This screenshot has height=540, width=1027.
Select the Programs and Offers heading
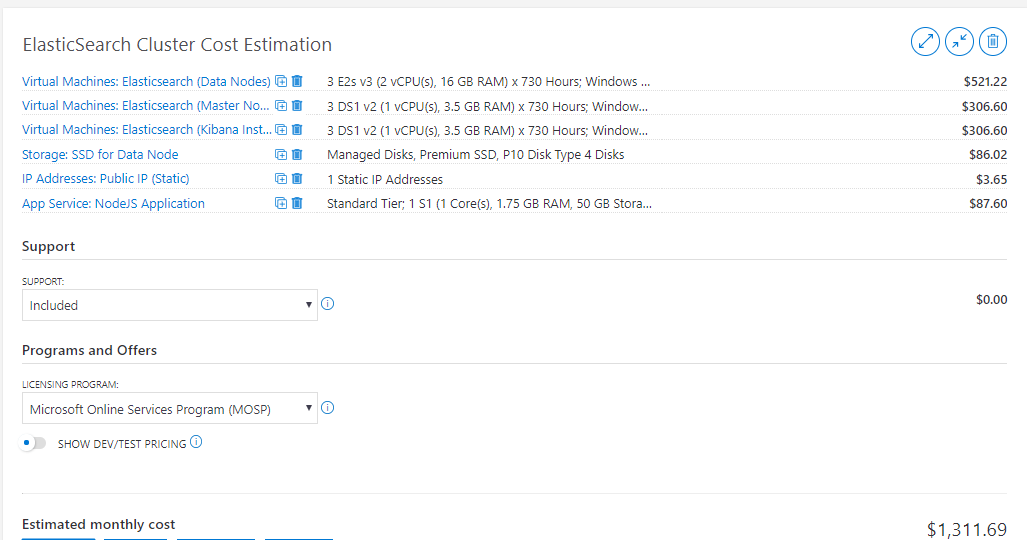pos(90,351)
